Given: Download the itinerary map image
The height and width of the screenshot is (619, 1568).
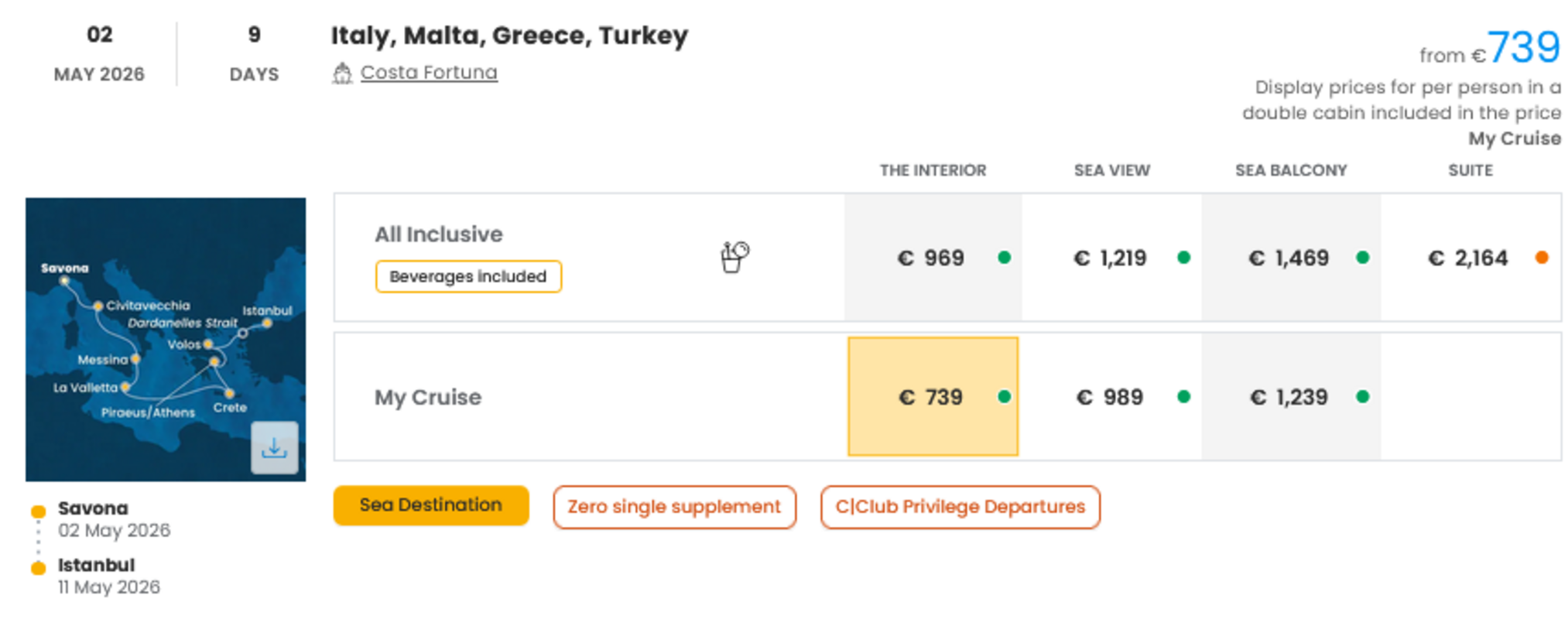Looking at the screenshot, I should [274, 448].
